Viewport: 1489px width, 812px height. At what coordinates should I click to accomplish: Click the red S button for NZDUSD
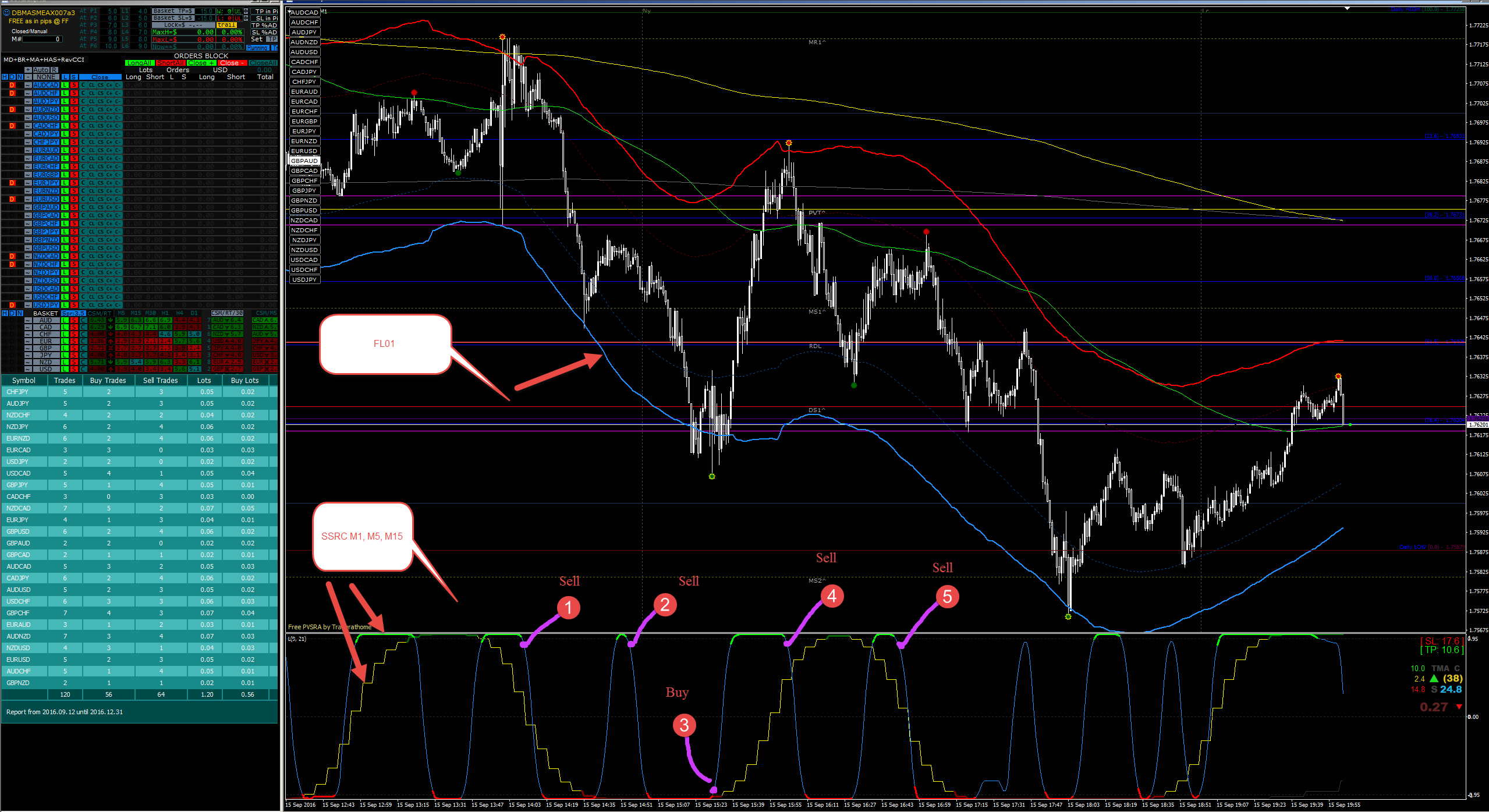coord(74,281)
